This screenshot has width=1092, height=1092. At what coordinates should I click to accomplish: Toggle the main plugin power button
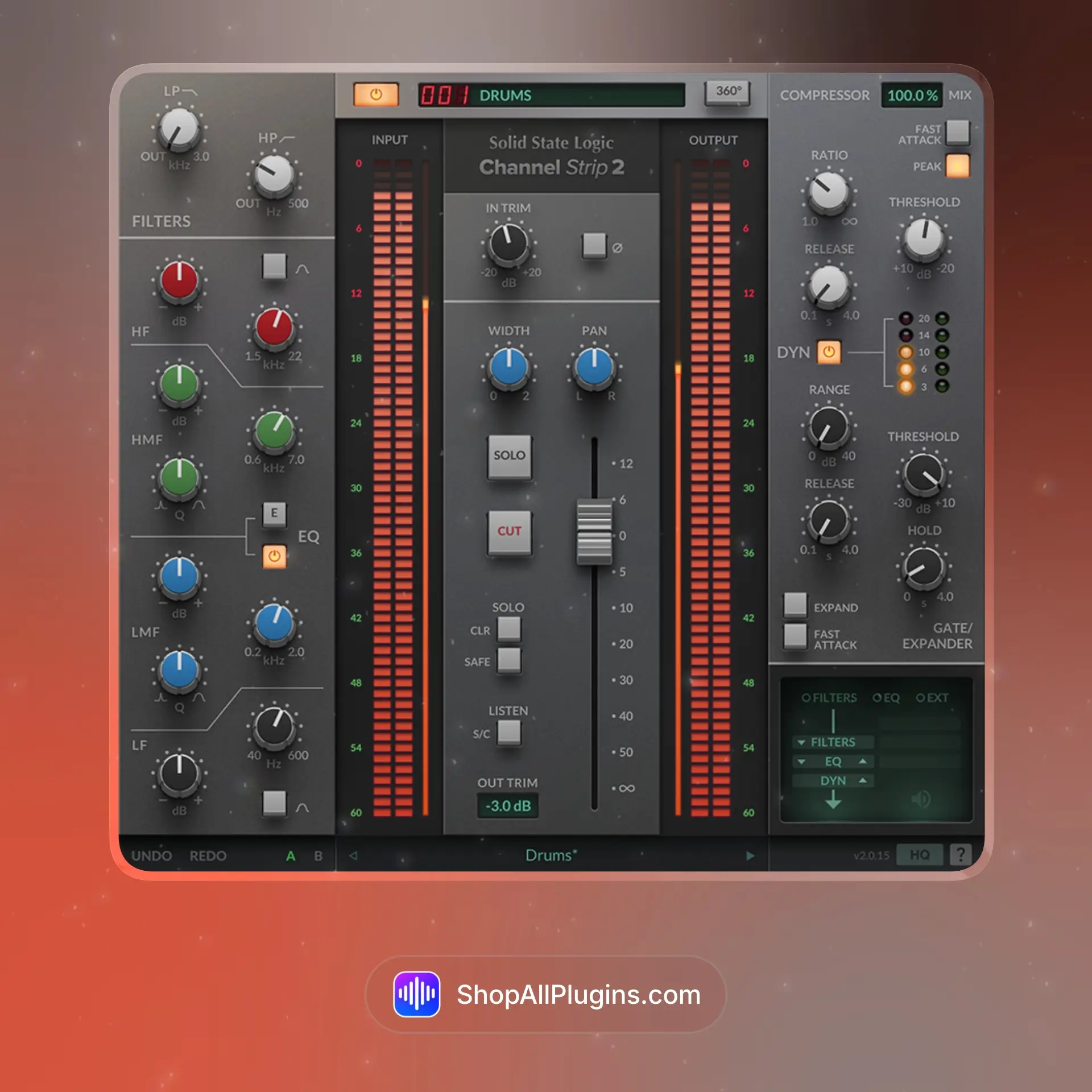(x=376, y=94)
